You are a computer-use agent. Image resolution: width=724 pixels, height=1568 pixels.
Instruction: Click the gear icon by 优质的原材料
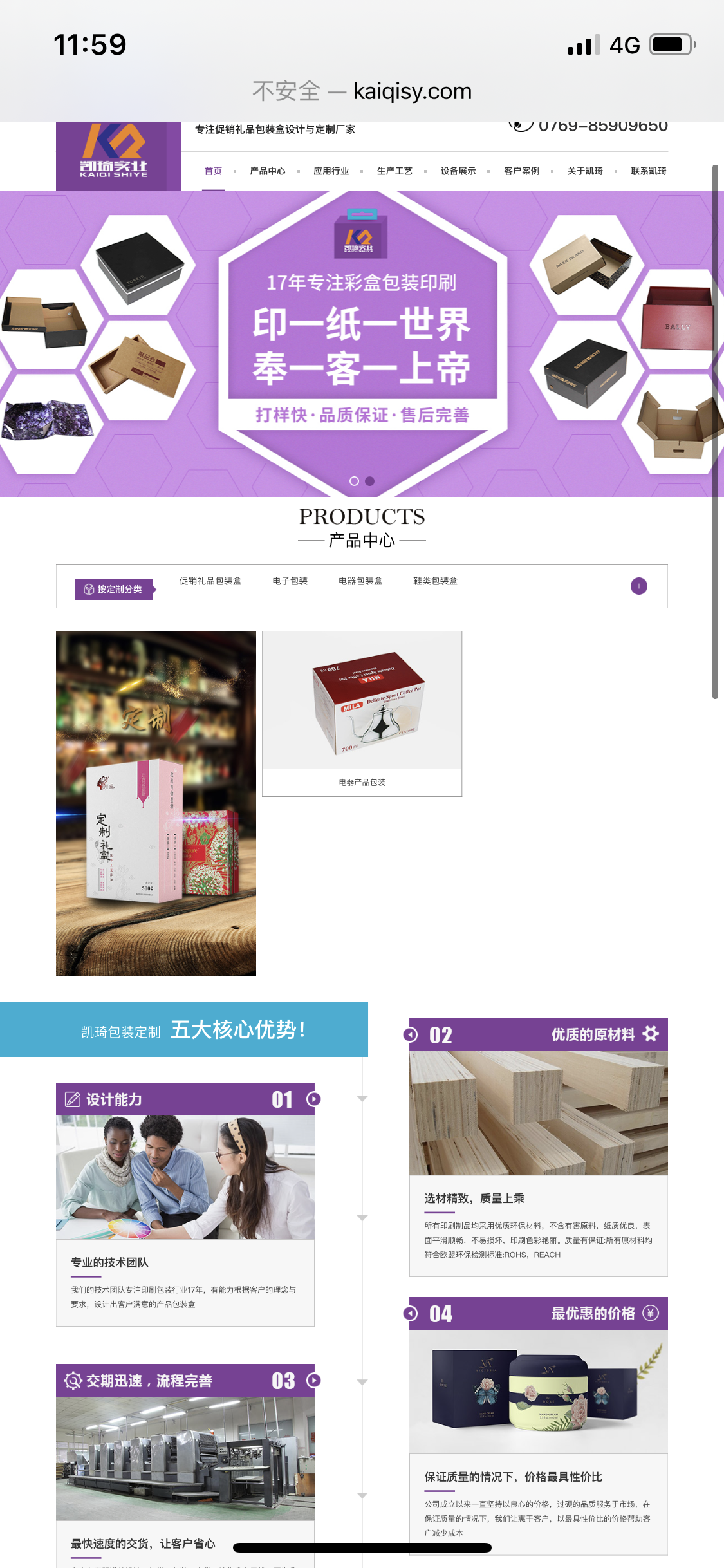pos(651,1034)
